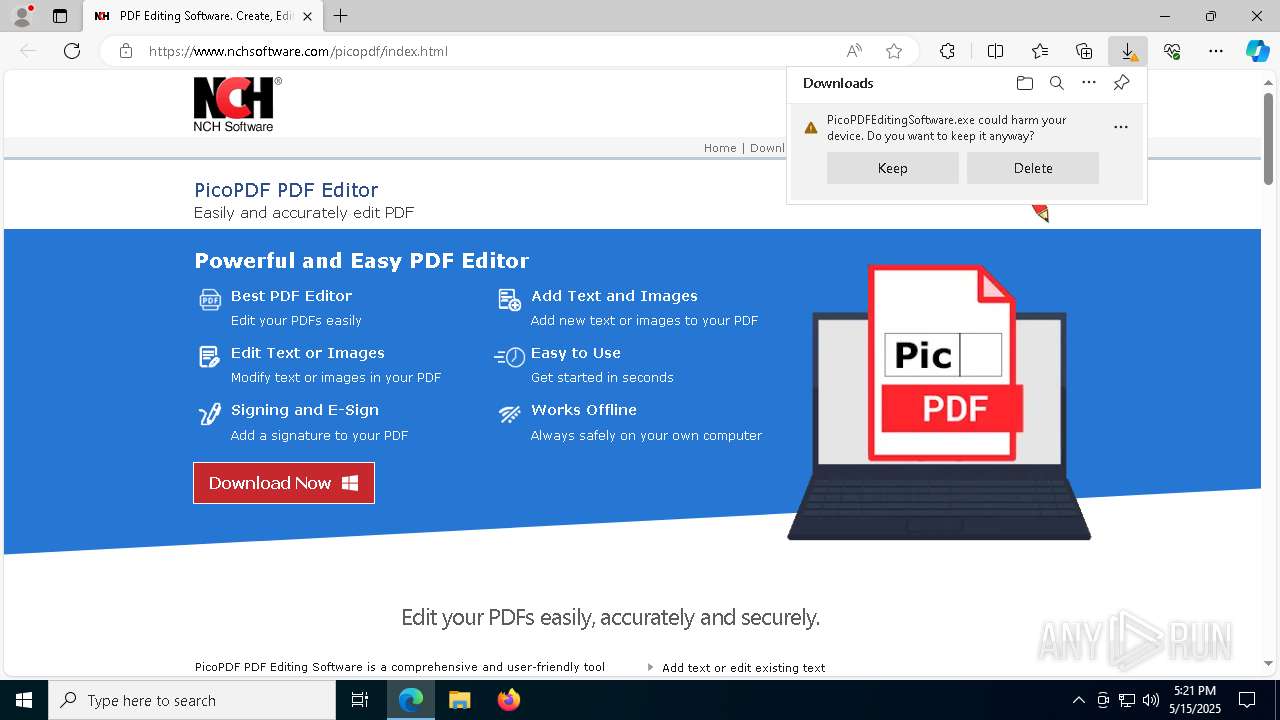
Task: Click Best PDF Editor feature icon
Action: 210,300
